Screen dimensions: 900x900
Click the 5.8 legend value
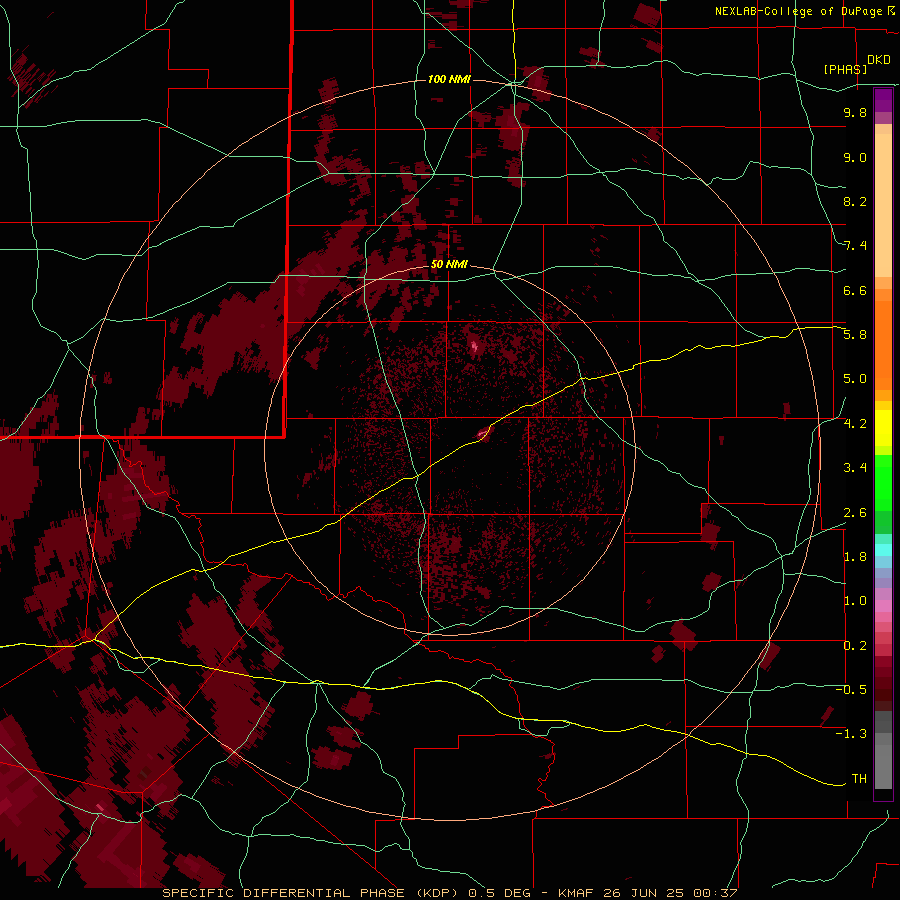pos(855,335)
